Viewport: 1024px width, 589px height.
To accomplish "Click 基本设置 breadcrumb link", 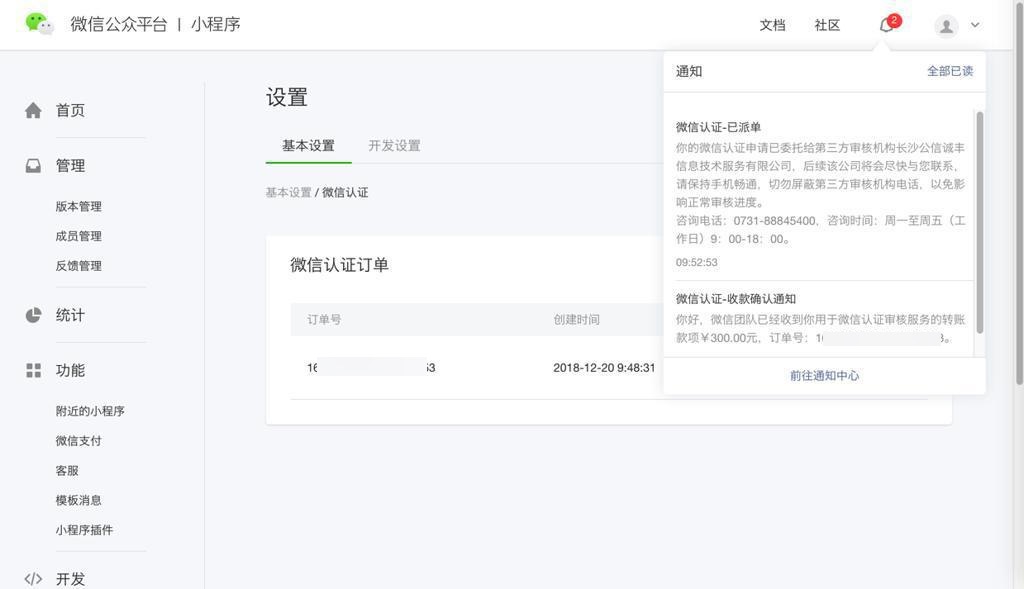I will click(x=288, y=193).
